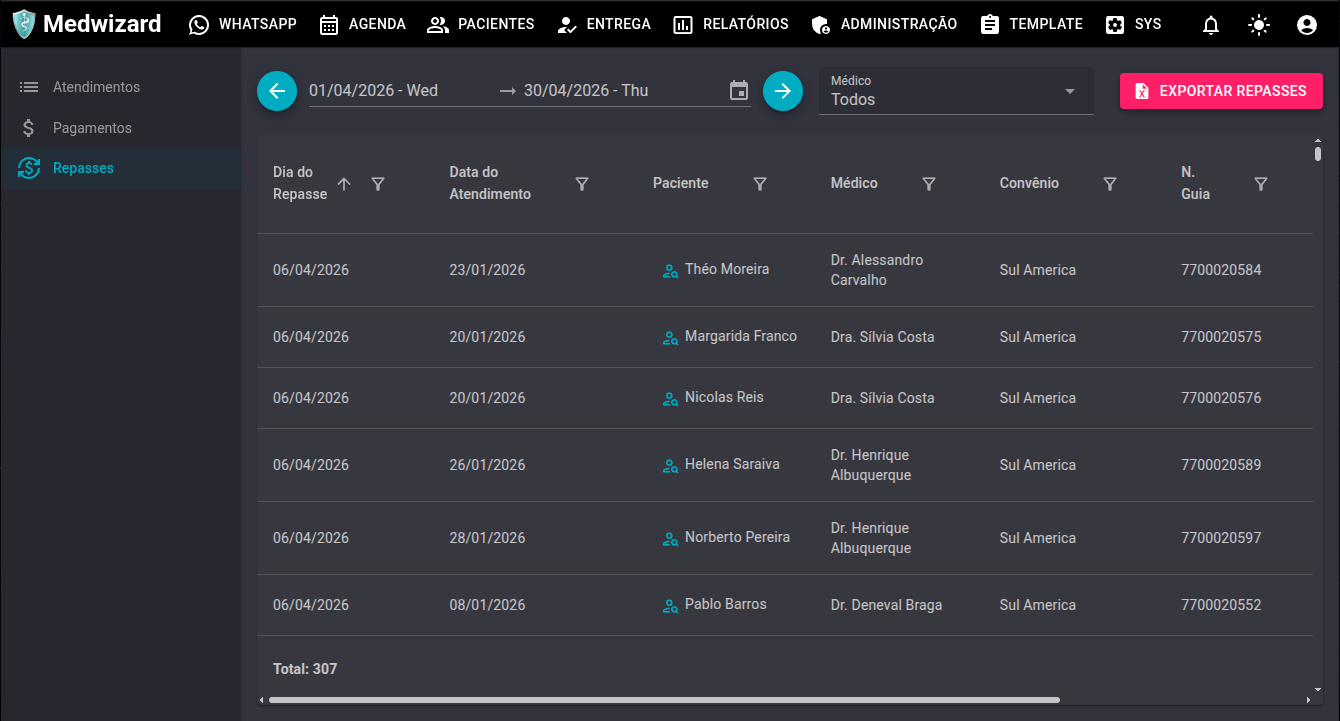Click patient name Helena Saraiva
Screen dimensions: 1340x721
[x=732, y=464]
